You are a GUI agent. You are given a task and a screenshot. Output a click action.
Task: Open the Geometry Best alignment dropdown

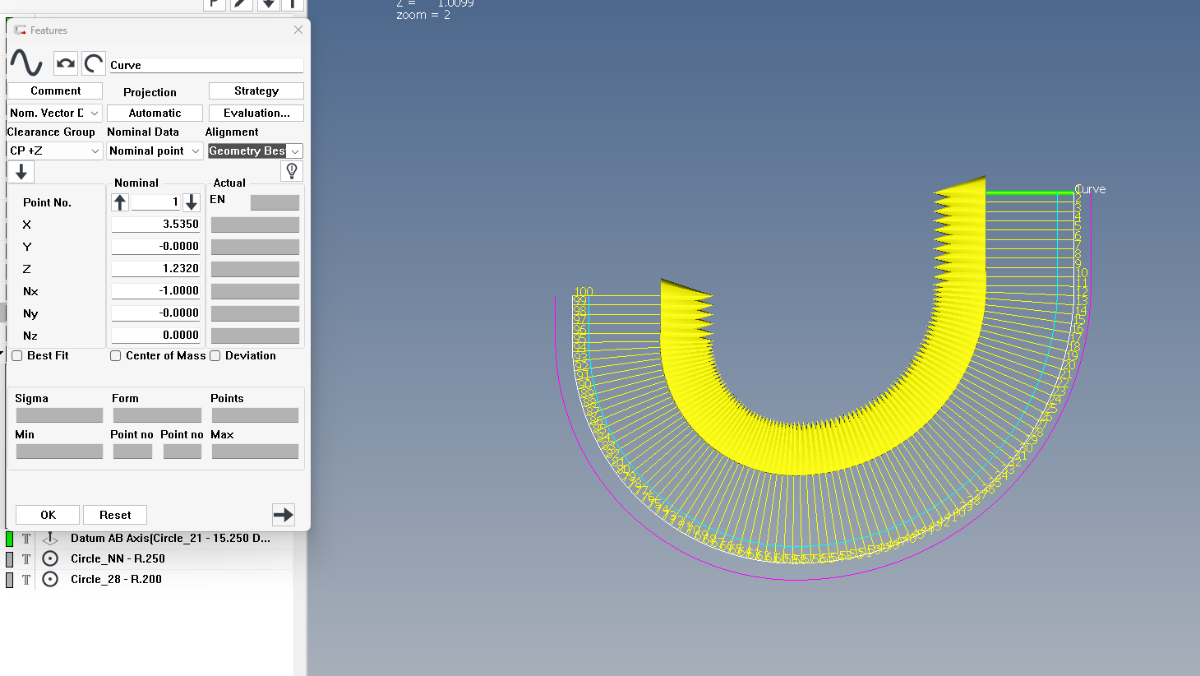(255, 151)
